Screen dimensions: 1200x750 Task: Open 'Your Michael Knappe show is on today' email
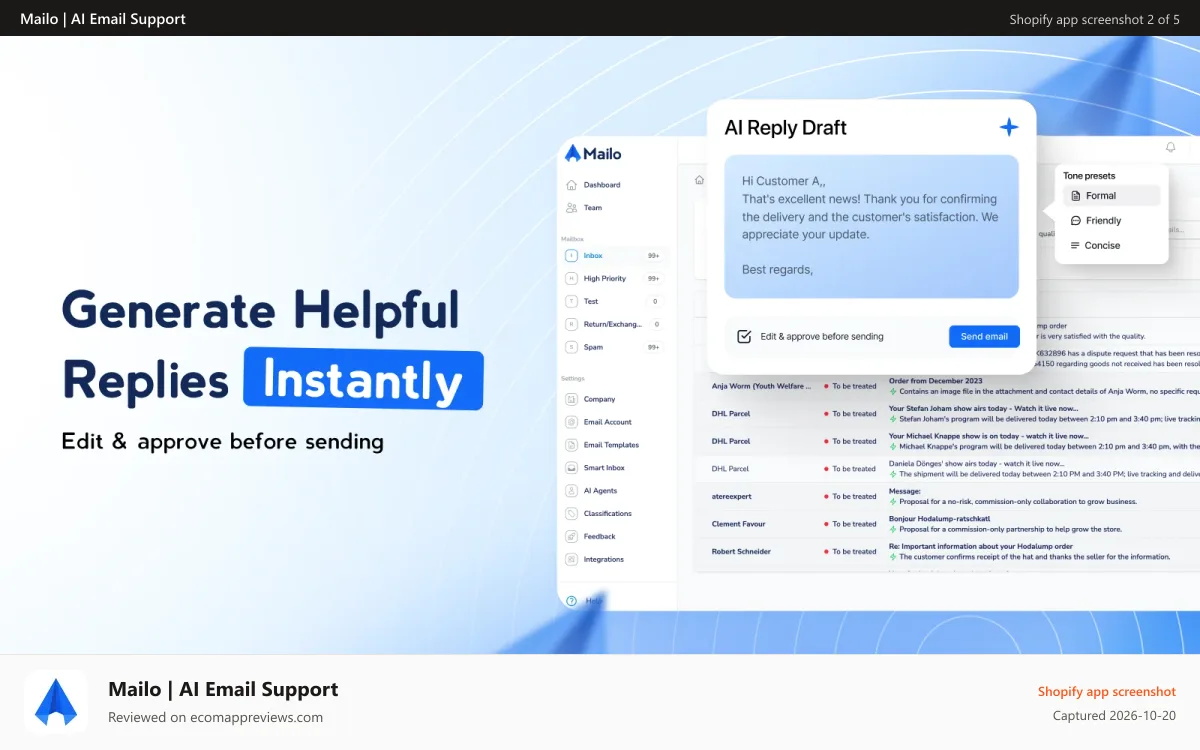[x=946, y=441]
